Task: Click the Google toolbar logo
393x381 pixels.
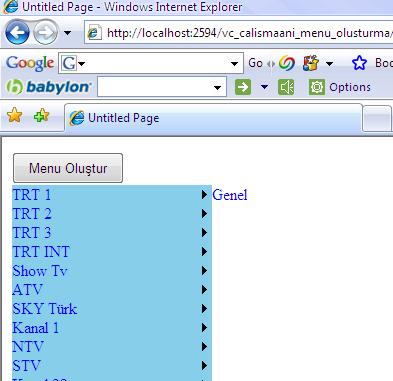Action: point(30,63)
